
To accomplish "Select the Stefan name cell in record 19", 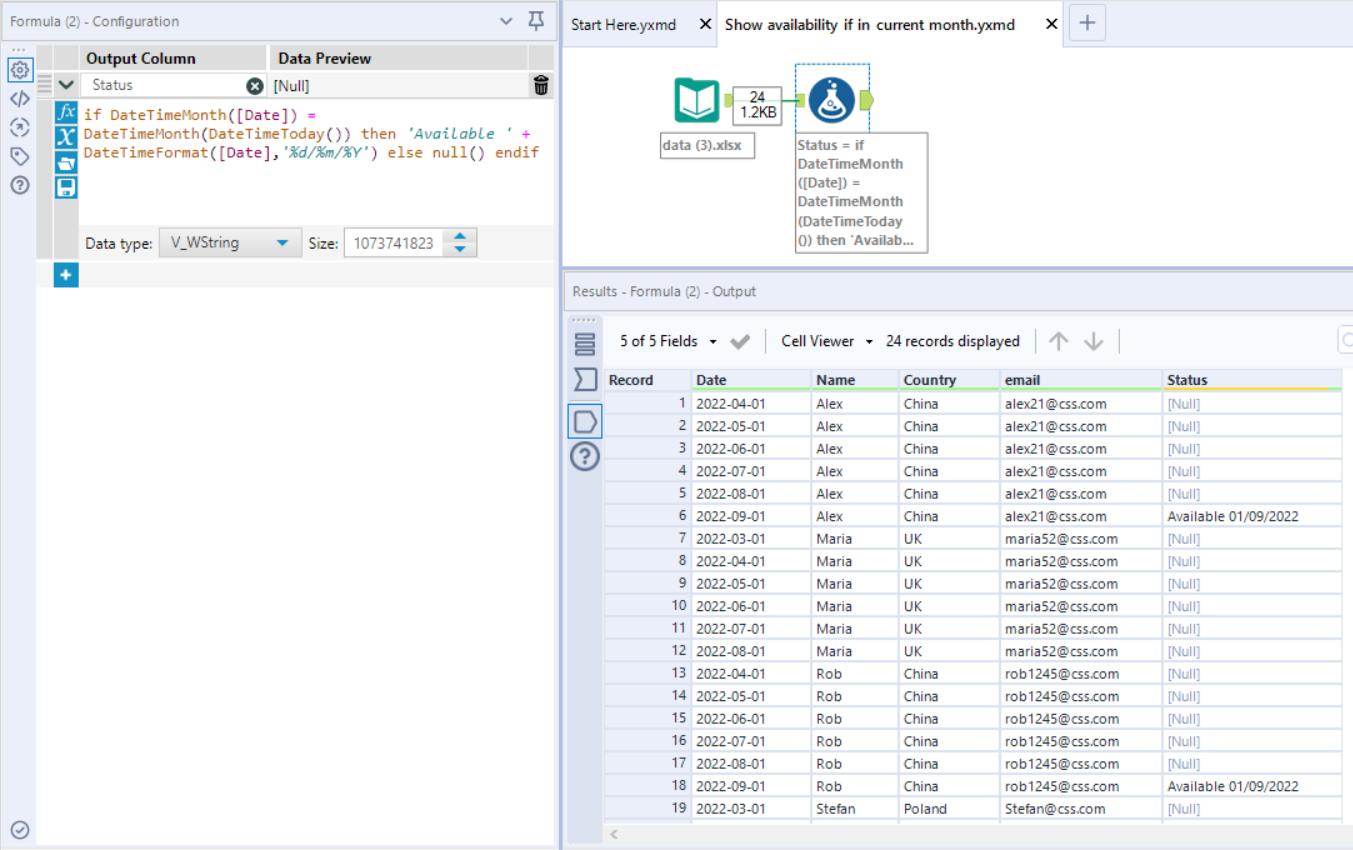I will click(855, 809).
